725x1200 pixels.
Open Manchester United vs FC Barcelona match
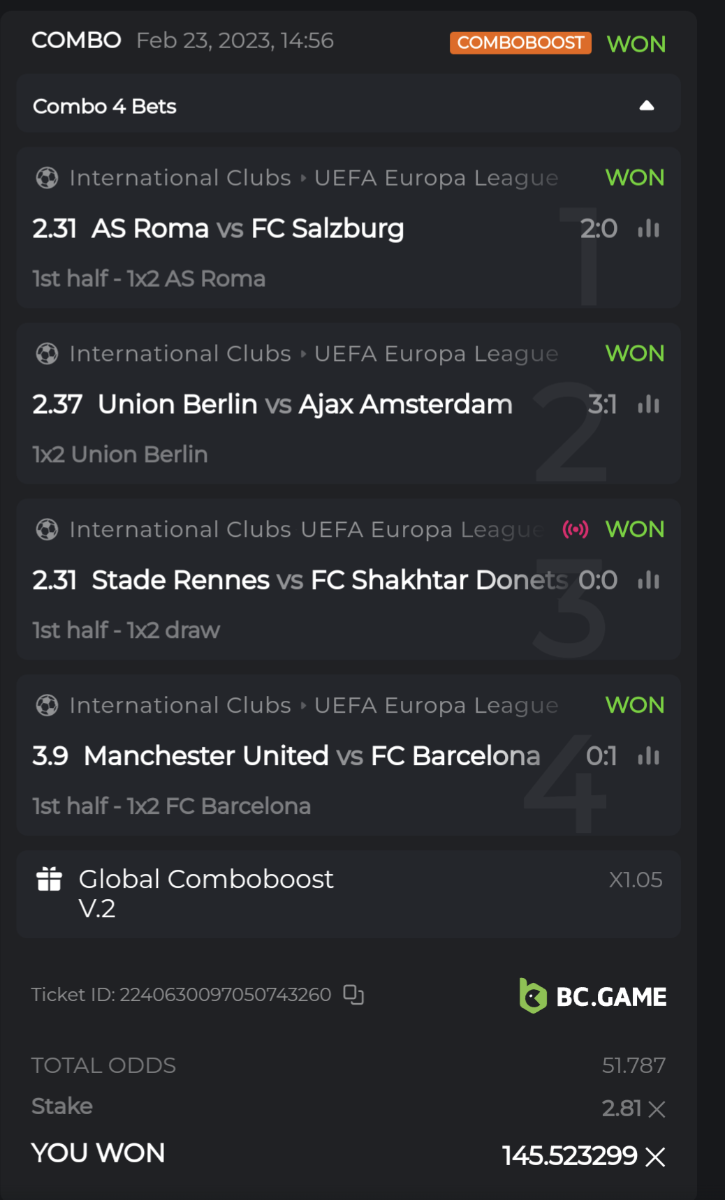coord(312,757)
